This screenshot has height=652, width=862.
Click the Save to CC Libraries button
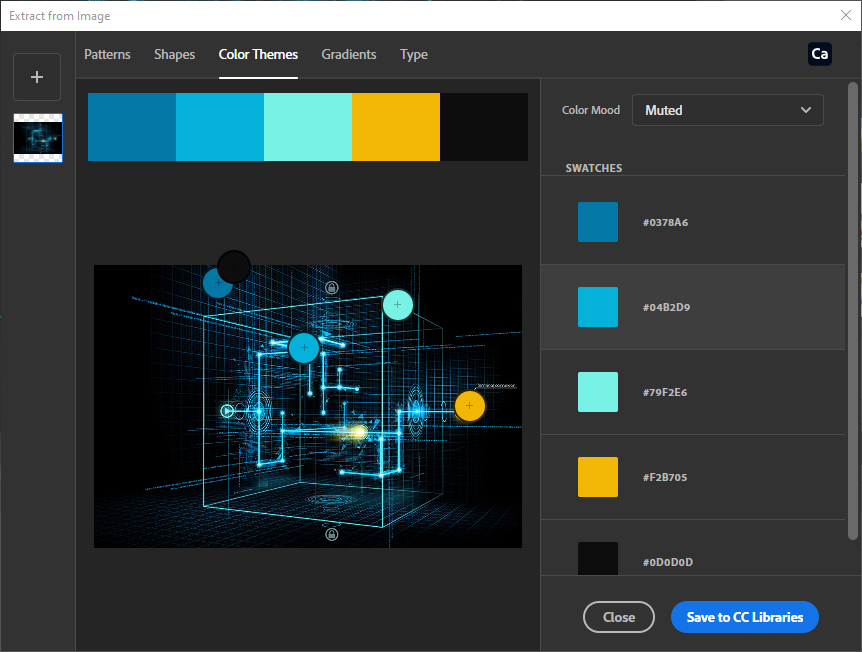coord(744,617)
